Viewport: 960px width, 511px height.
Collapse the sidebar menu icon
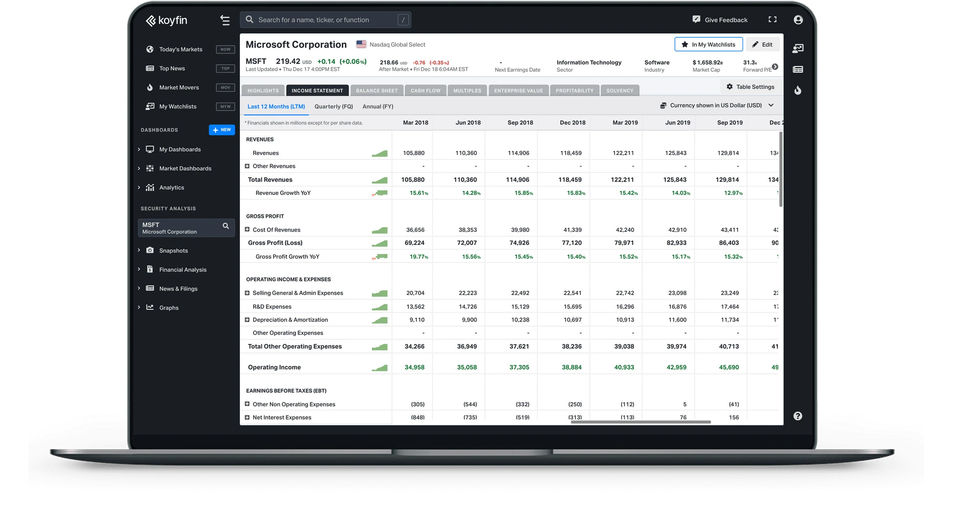pos(225,20)
